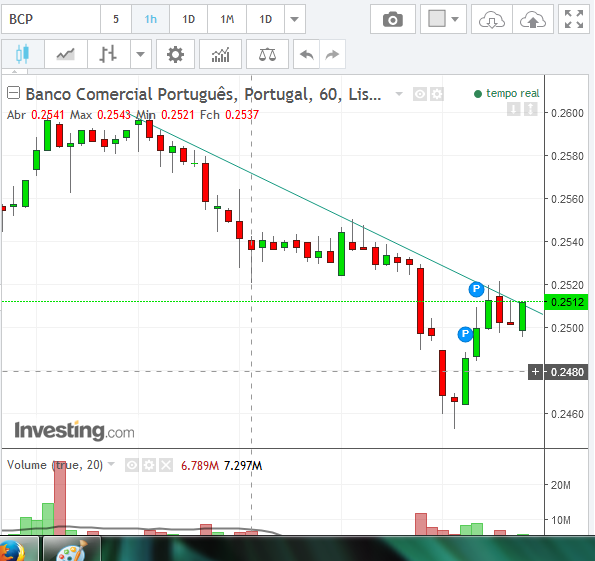Viewport: 595px width, 561px height.
Task: Switch to line chart type
Action: tap(66, 54)
